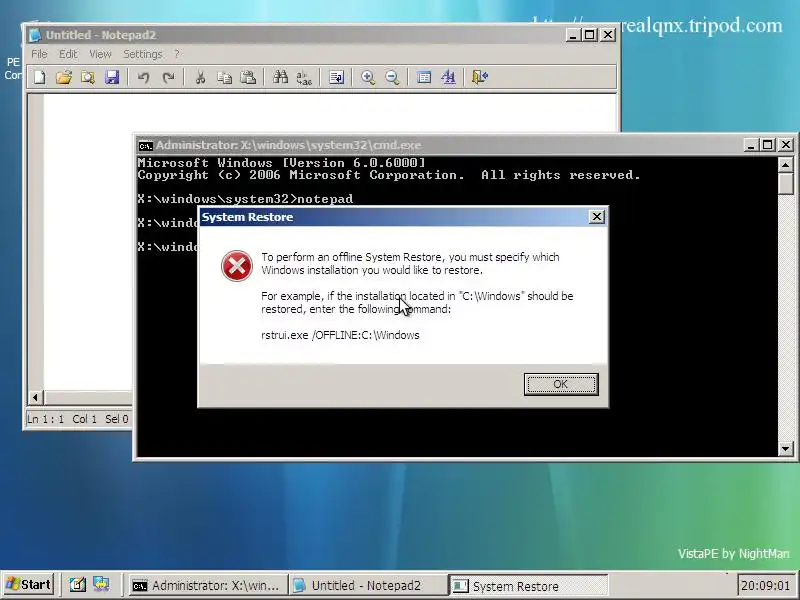
Task: Click the cmd.exe title bar icon
Action: [145, 146]
